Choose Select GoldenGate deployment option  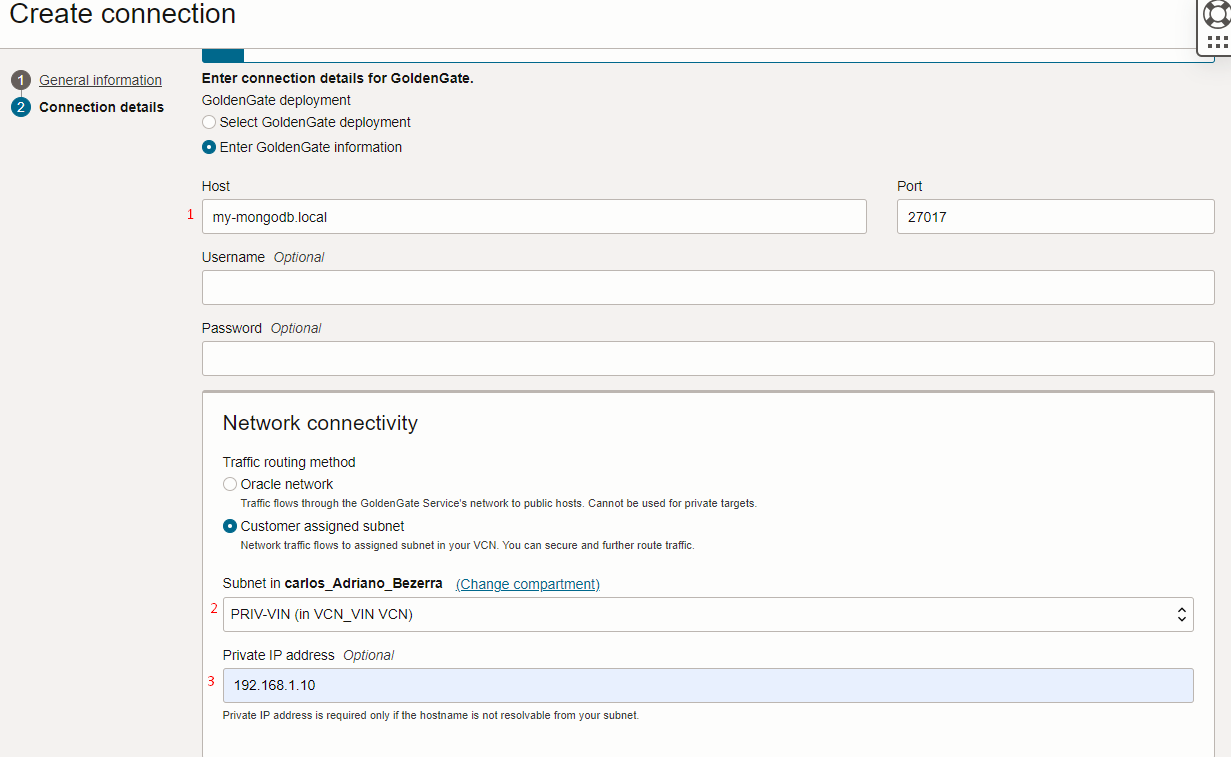tap(209, 122)
